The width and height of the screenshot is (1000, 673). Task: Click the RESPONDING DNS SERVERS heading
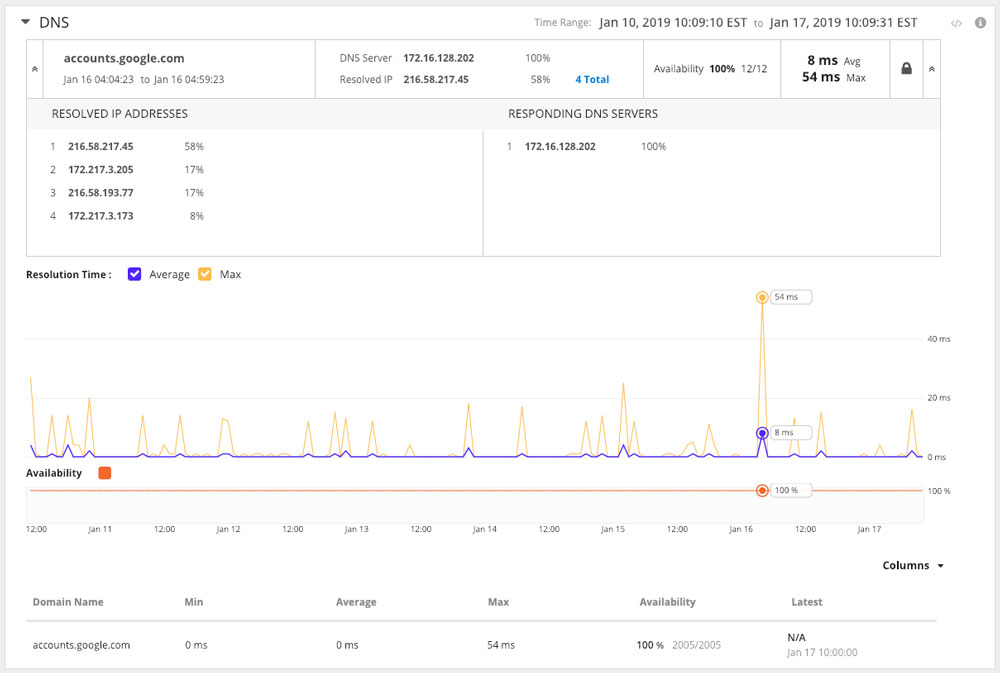click(x=583, y=114)
